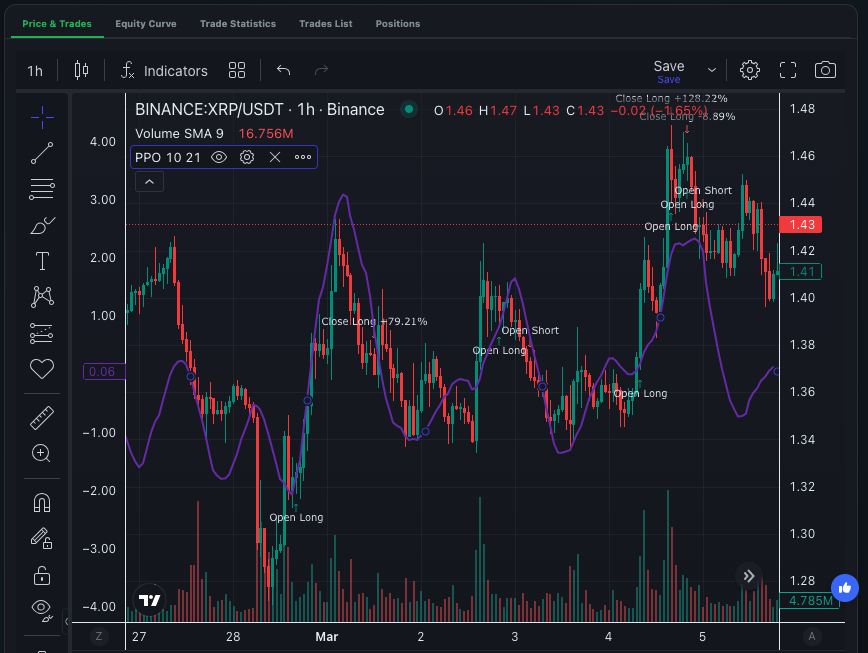Click the 16.756M volume value
This screenshot has height=653, width=868.
click(266, 133)
